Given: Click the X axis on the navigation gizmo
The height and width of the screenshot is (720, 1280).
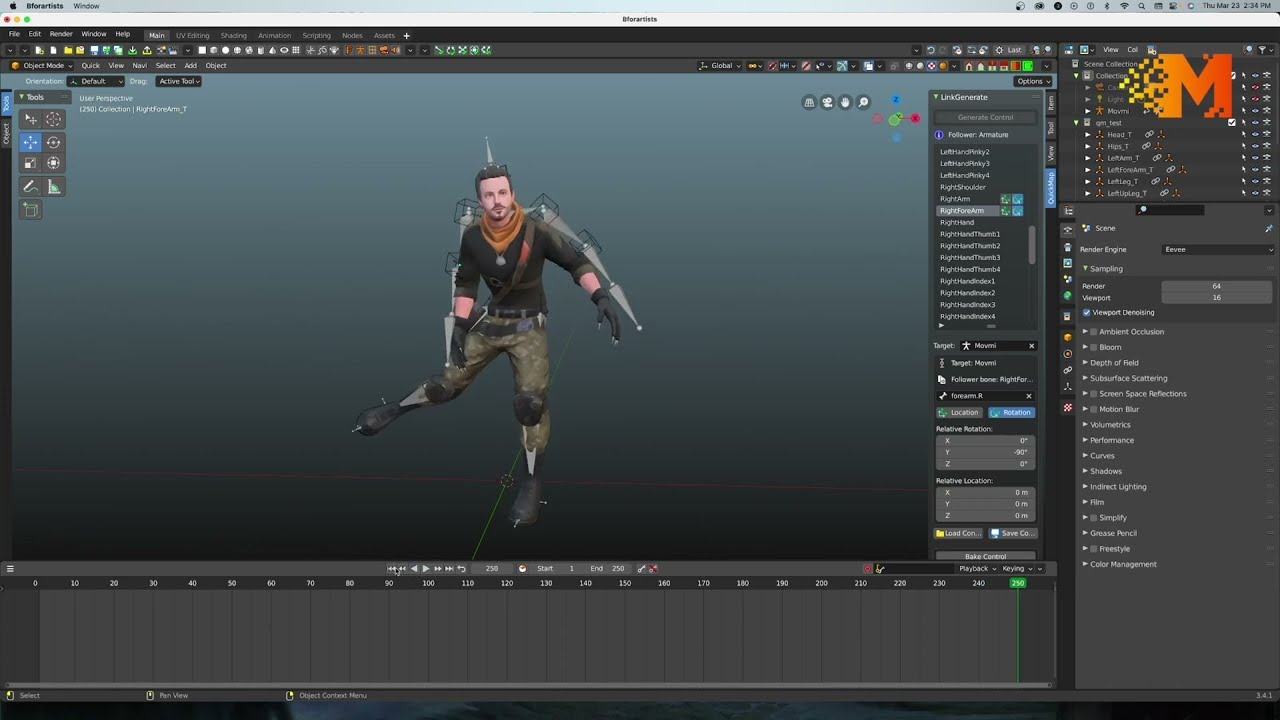Looking at the screenshot, I should [x=914, y=118].
